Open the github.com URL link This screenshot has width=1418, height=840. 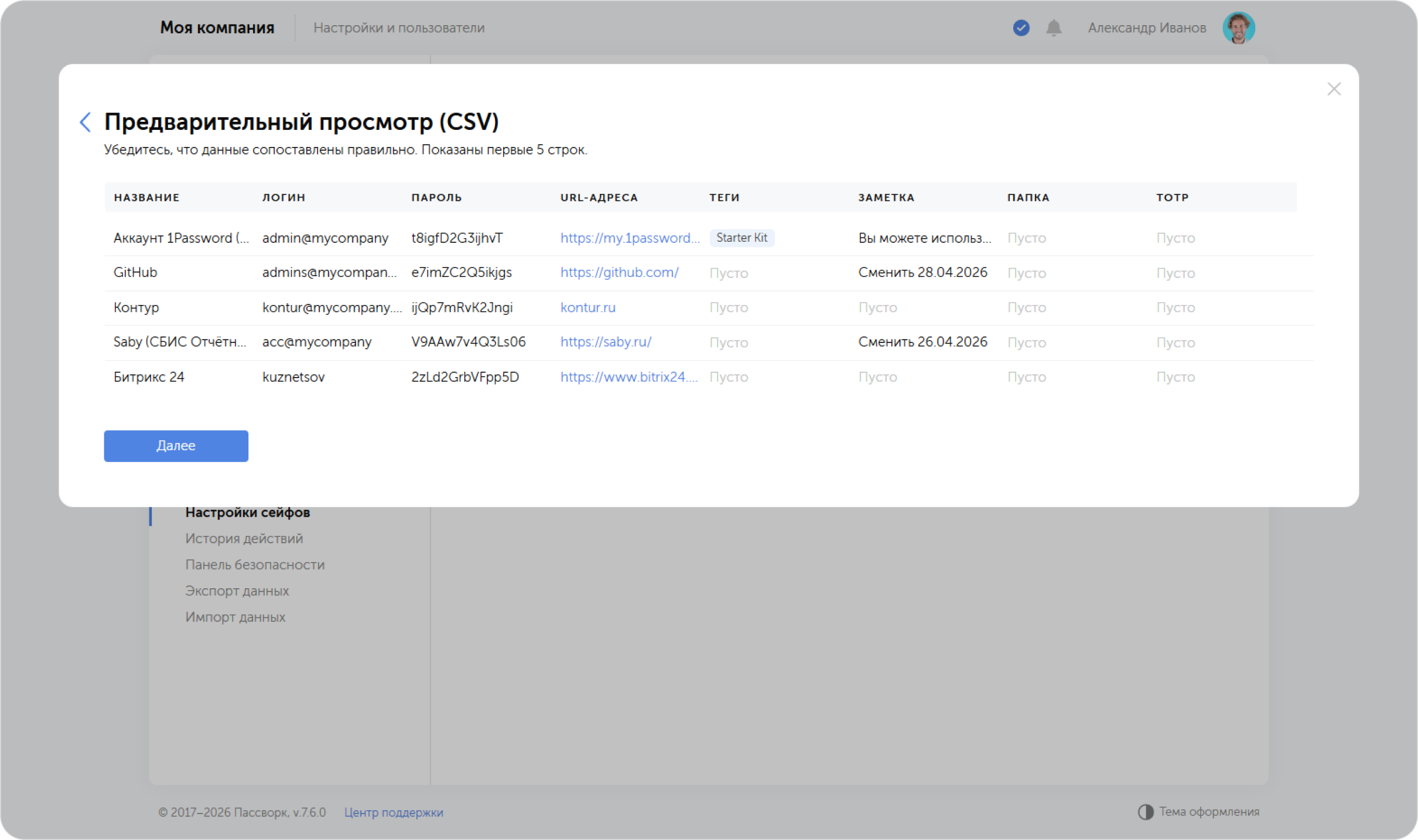pos(619,273)
